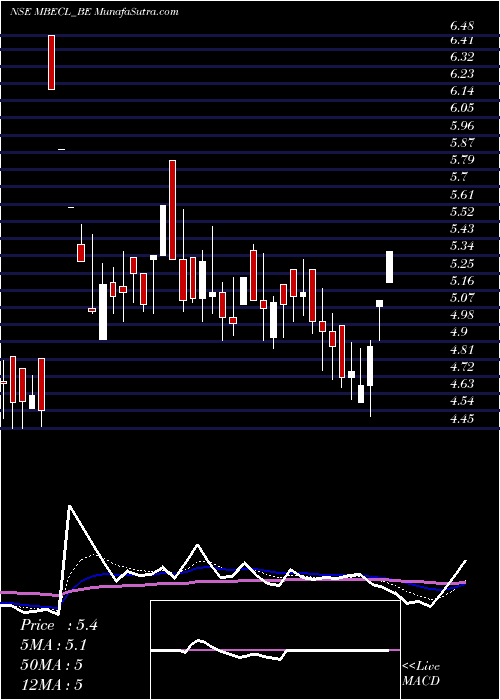Click the 6.48 price axis label
The height and width of the screenshot is (700, 500).
[x=462, y=26]
